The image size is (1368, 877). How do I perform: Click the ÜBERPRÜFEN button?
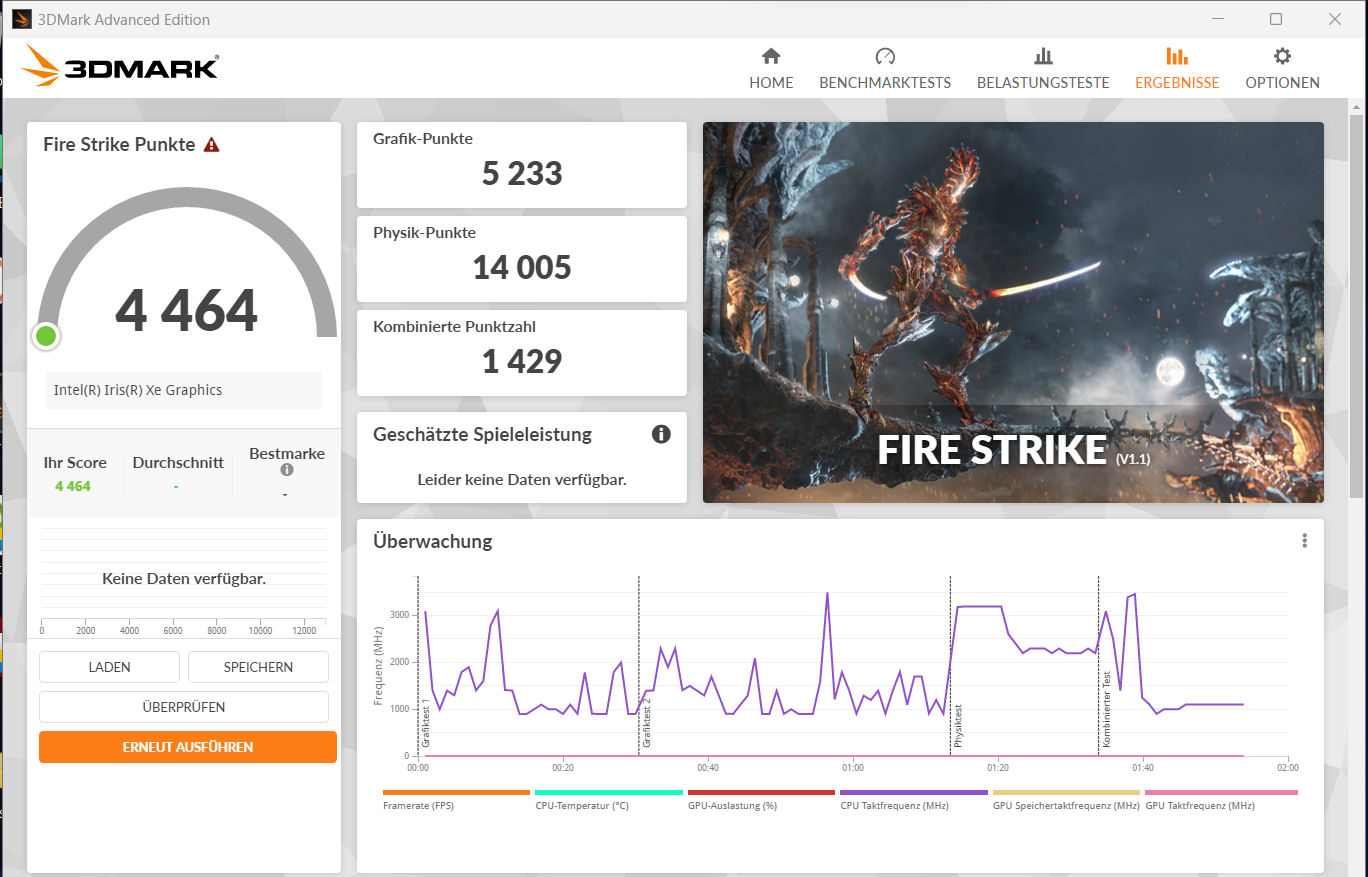click(x=184, y=707)
